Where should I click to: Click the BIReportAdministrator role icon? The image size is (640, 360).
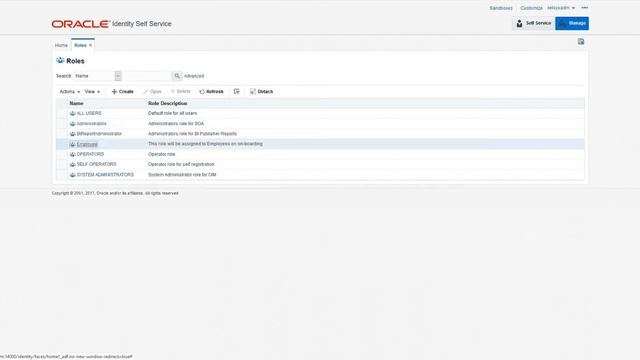tap(73, 133)
